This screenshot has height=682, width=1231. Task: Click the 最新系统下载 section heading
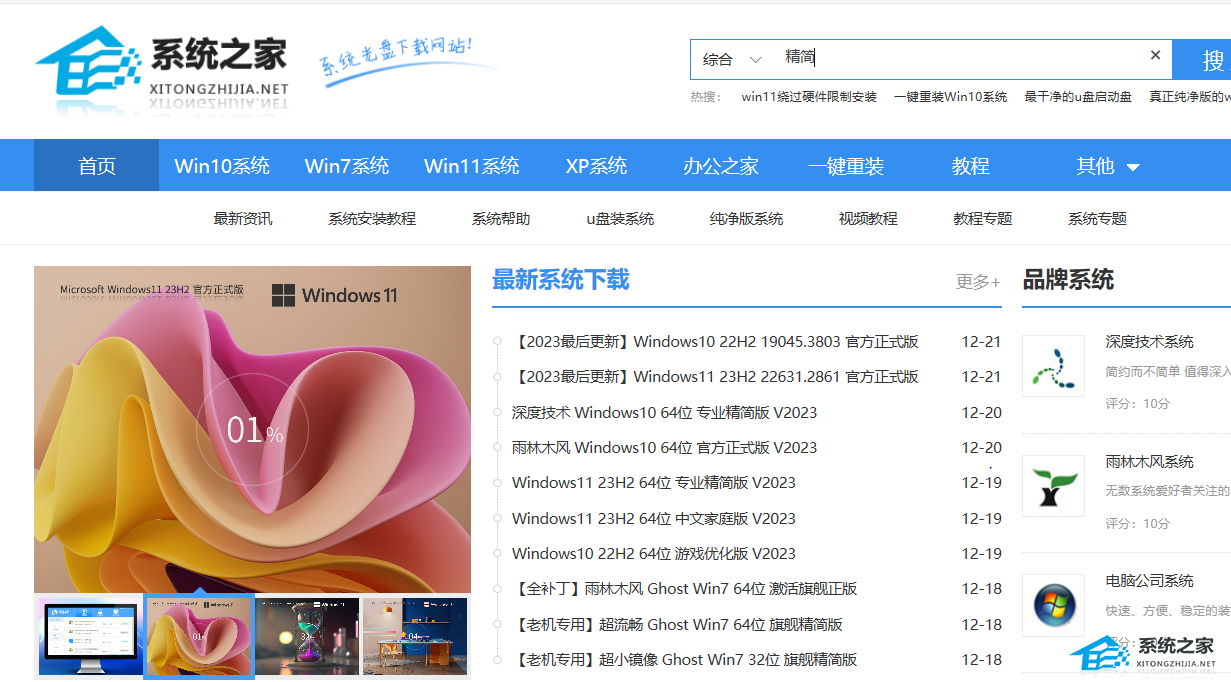pyautogui.click(x=560, y=280)
